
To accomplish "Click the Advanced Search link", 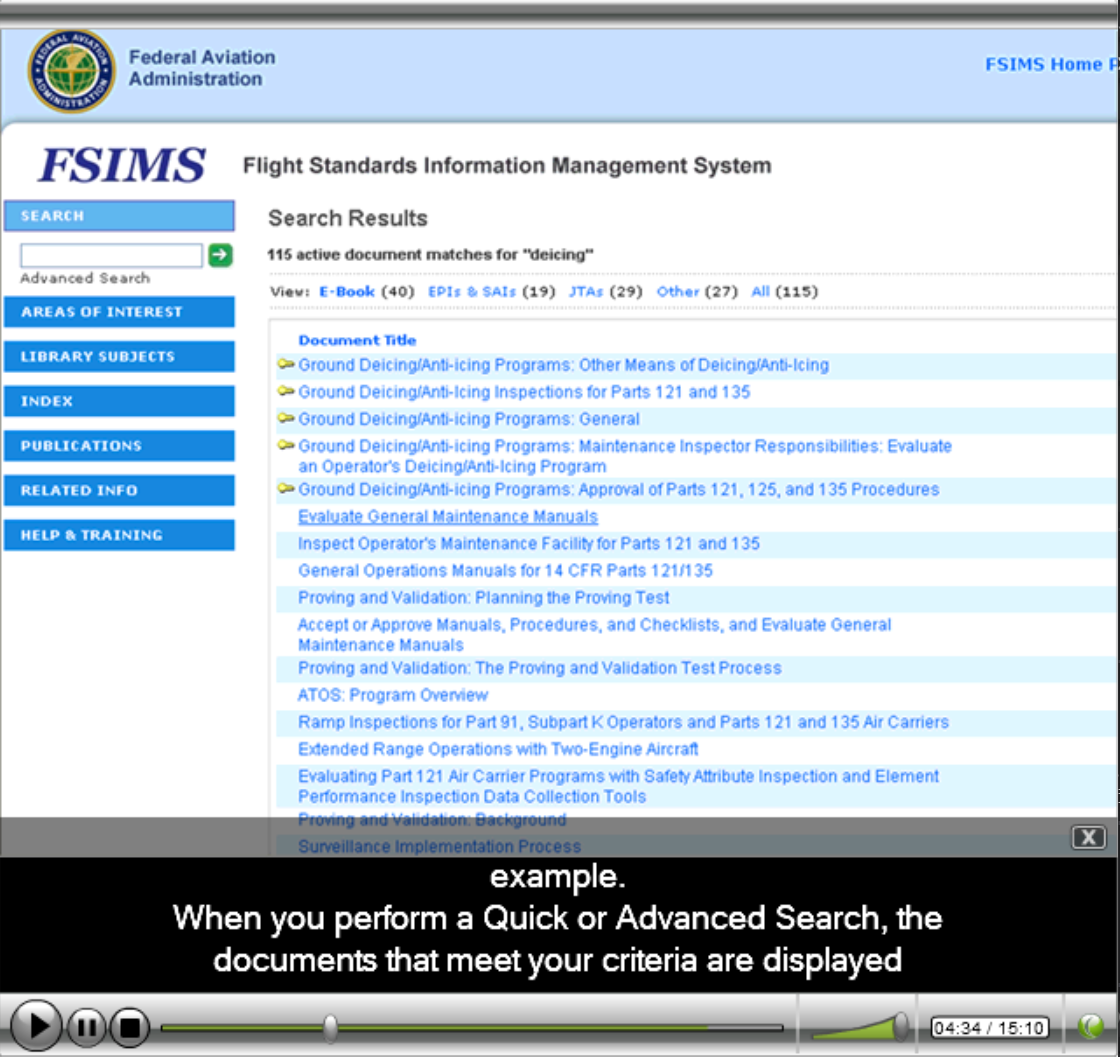I will coord(85,278).
